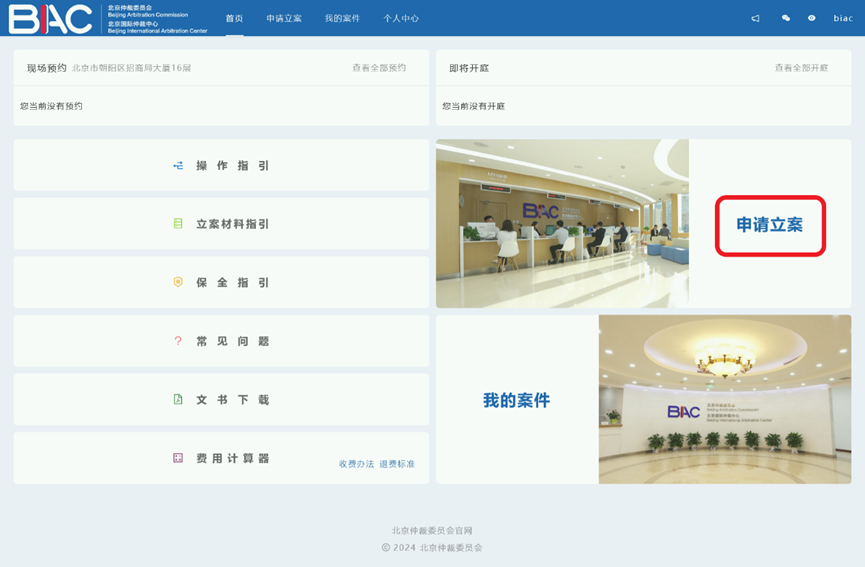
Task: Go to 我的案件 in top navigation
Action: (342, 18)
